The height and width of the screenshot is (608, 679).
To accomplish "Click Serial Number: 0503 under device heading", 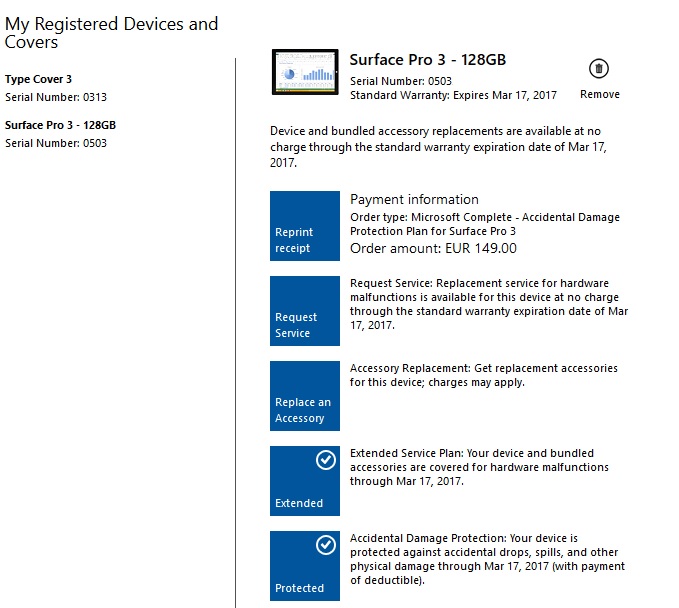I will click(401, 81).
